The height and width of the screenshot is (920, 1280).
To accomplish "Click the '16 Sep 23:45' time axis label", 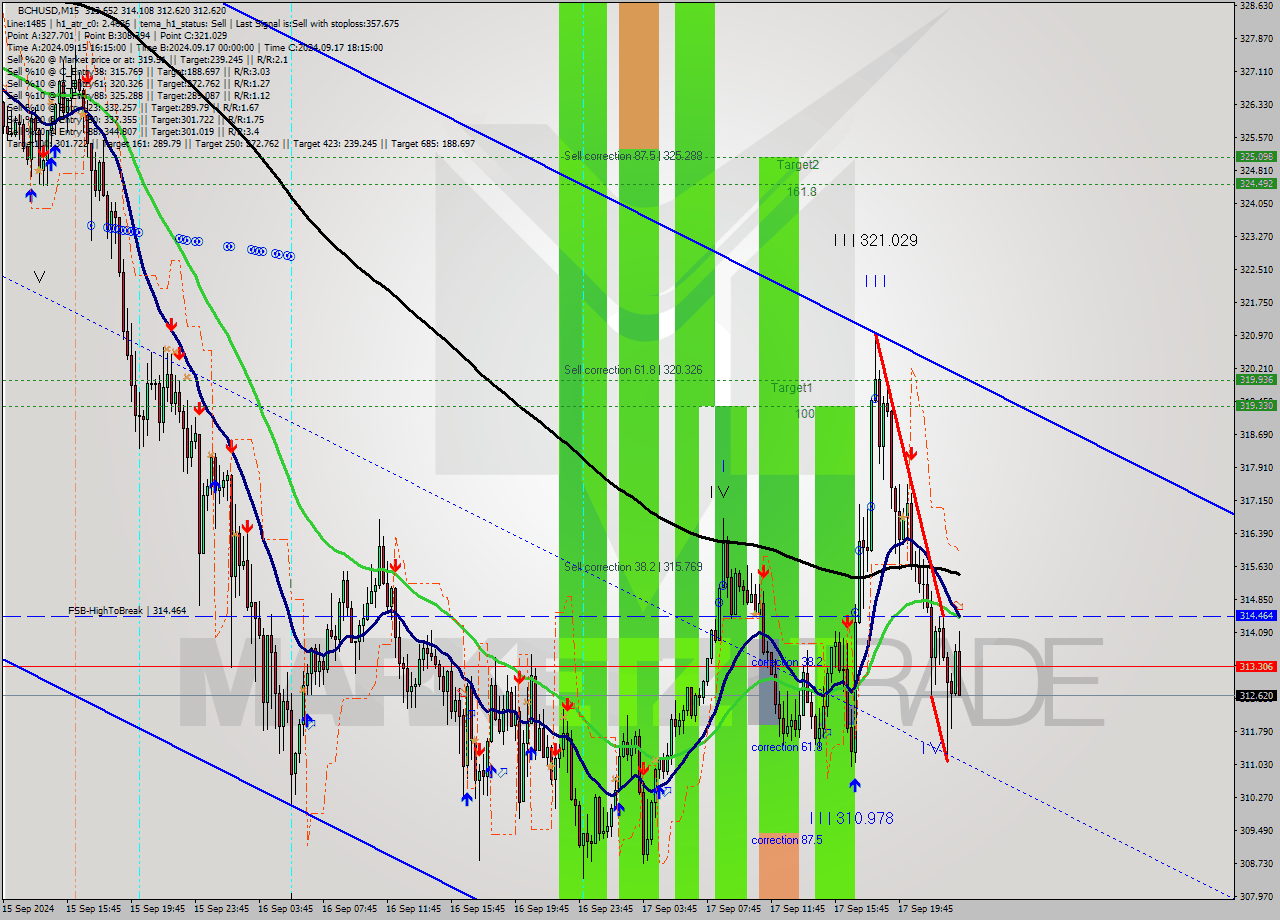I will (605, 909).
